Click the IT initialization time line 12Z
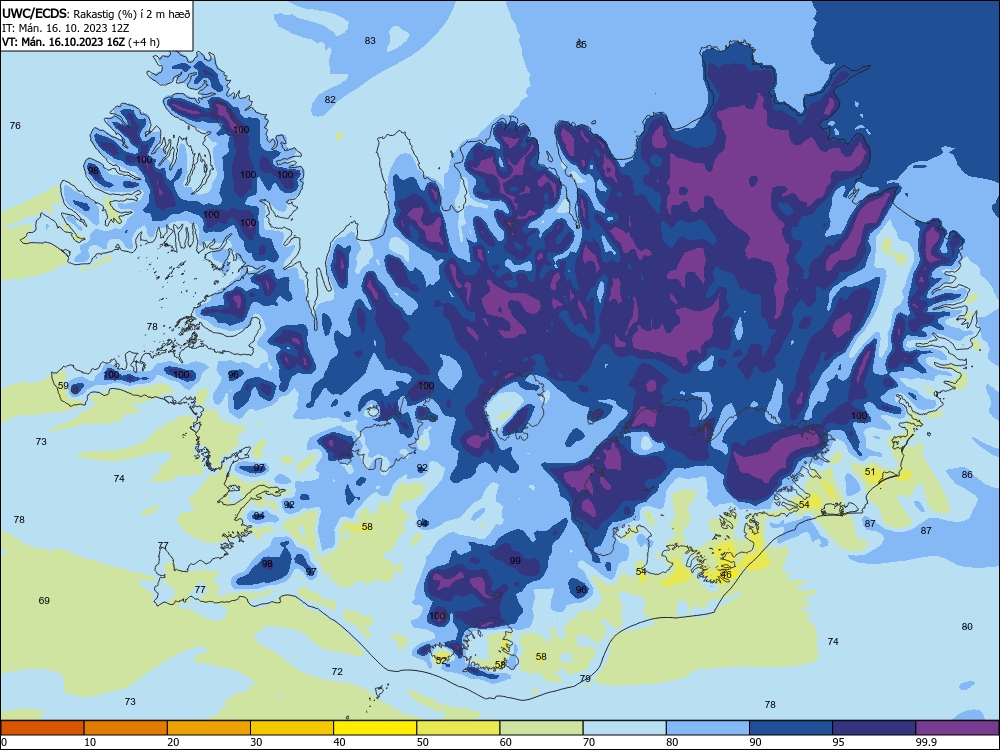The image size is (1000, 750). (x=66, y=28)
